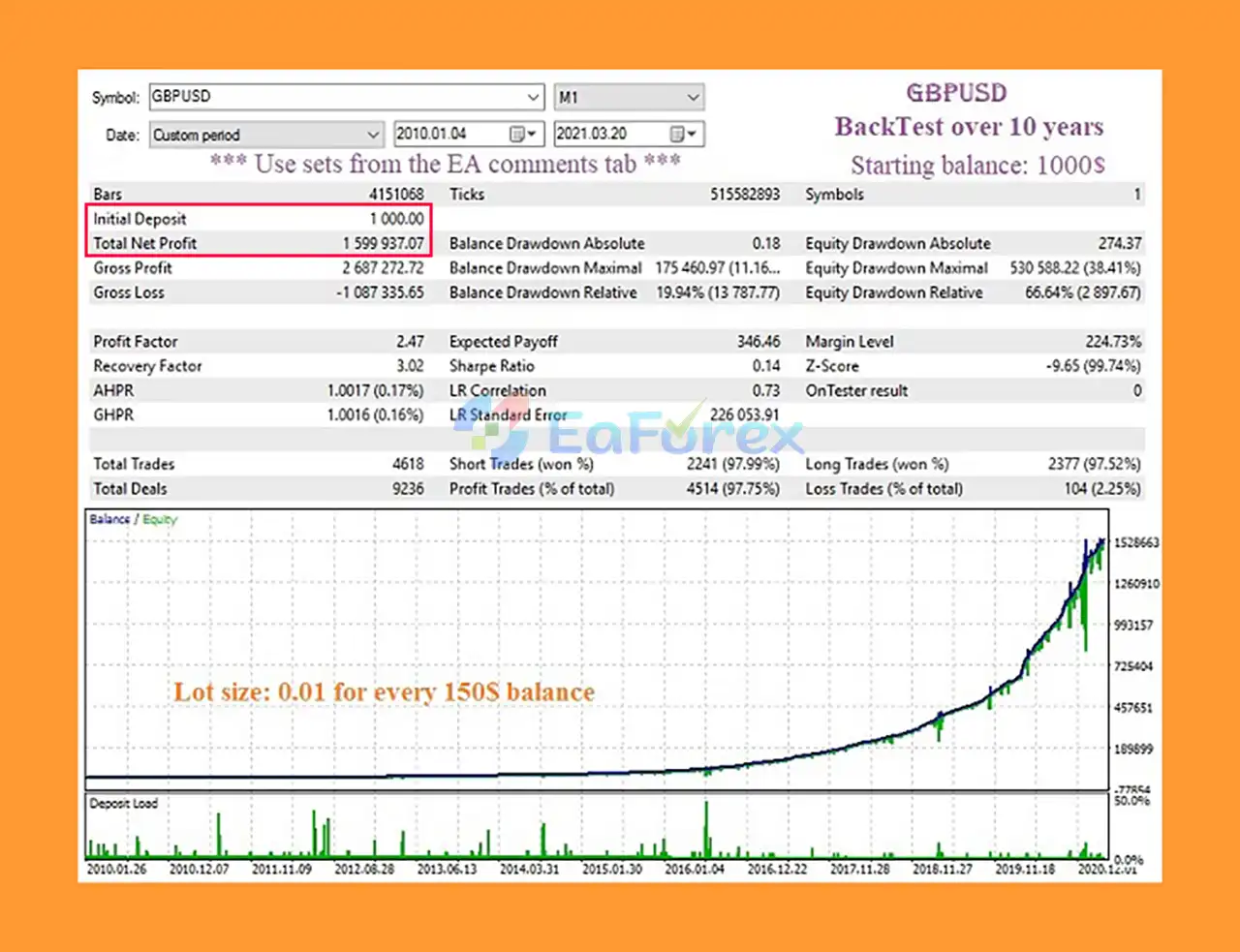Image resolution: width=1240 pixels, height=952 pixels.
Task: Open calendar picker for start date 2010.01.04
Action: 522,135
